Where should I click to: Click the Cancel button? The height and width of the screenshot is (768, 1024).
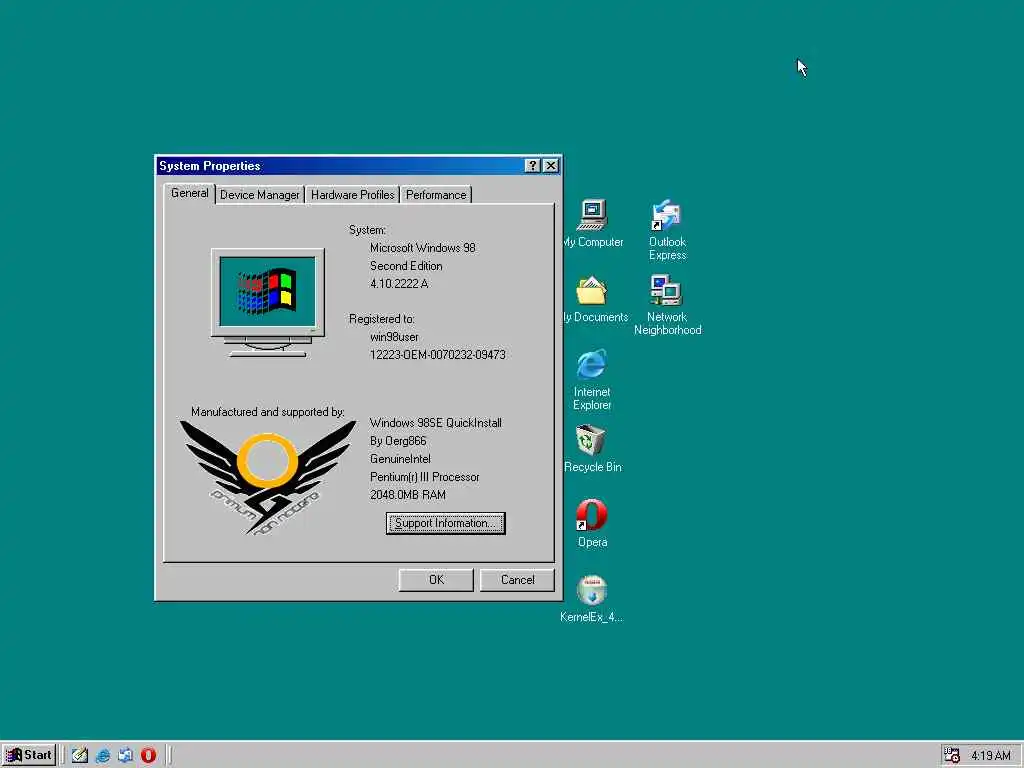pyautogui.click(x=517, y=580)
